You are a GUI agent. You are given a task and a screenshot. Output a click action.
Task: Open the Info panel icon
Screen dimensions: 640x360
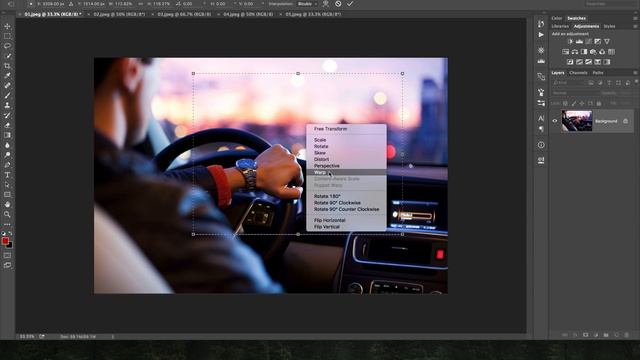click(541, 145)
